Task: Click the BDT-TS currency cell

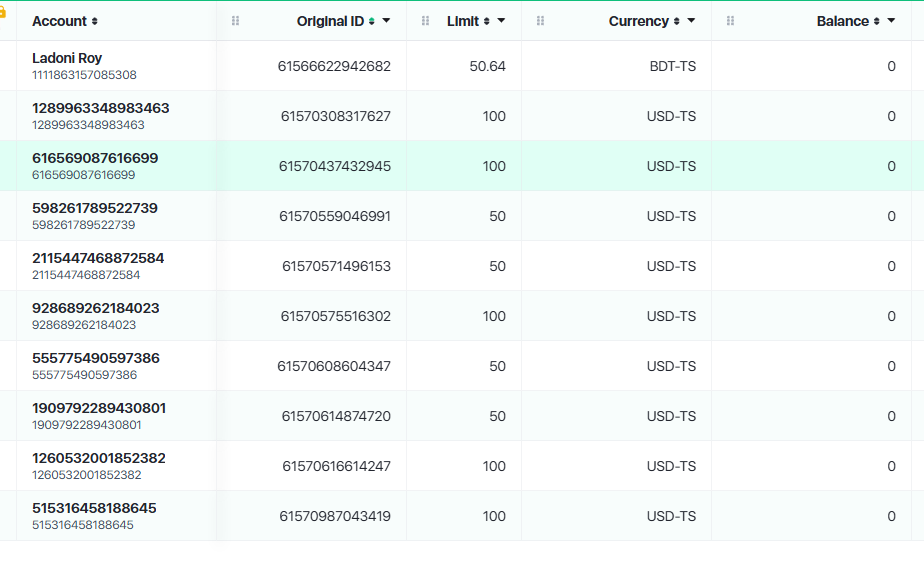Action: pyautogui.click(x=672, y=66)
